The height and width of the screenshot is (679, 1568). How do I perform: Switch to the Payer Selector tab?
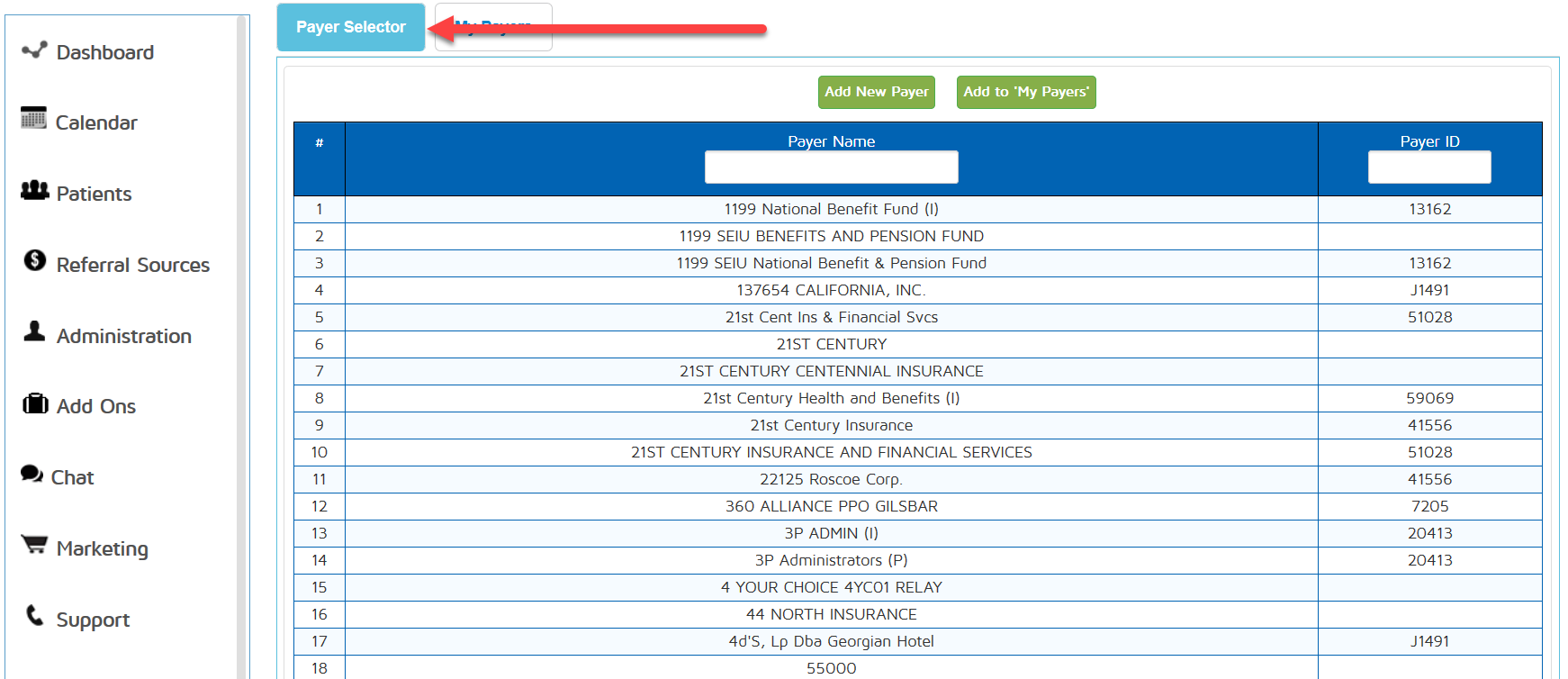[350, 27]
